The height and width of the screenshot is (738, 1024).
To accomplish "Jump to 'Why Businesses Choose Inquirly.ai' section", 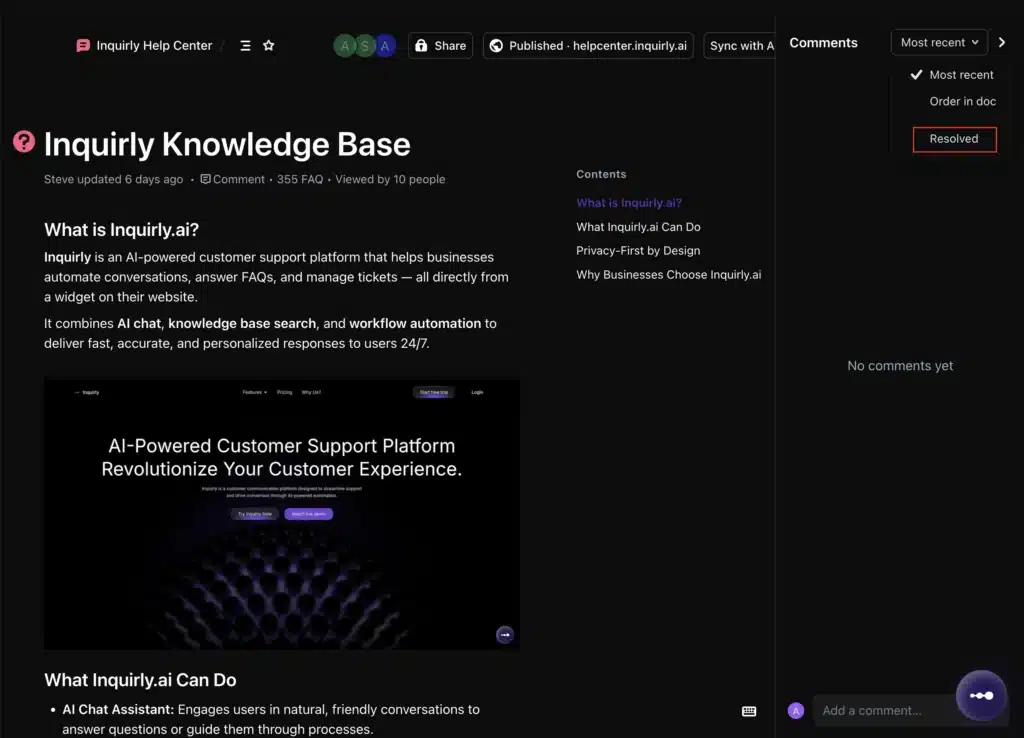I will click(668, 275).
